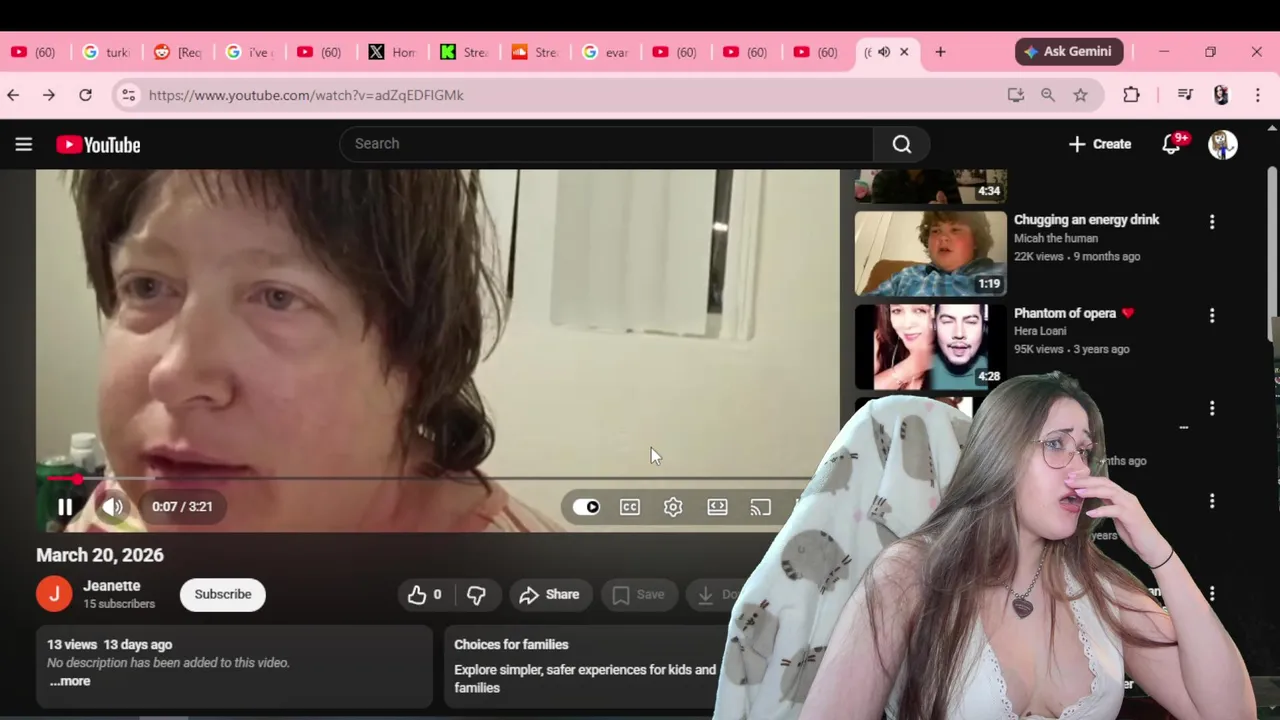
Task: Toggle closed captions CC
Action: tap(630, 507)
